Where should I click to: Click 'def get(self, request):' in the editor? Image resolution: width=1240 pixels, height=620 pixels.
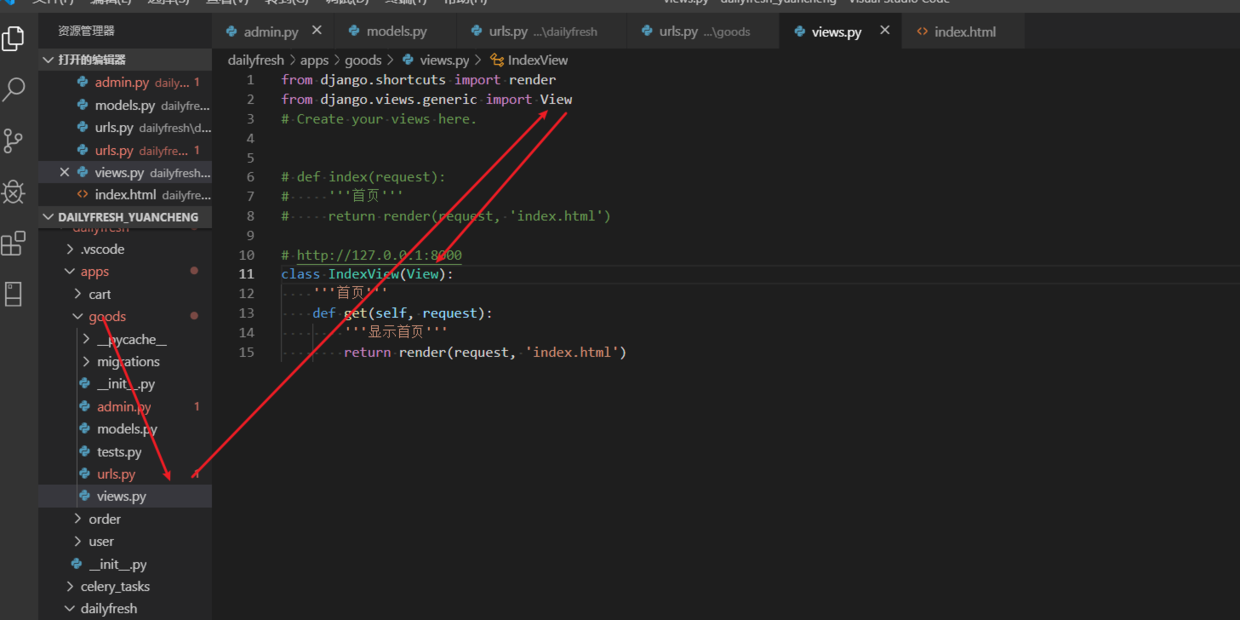402,313
